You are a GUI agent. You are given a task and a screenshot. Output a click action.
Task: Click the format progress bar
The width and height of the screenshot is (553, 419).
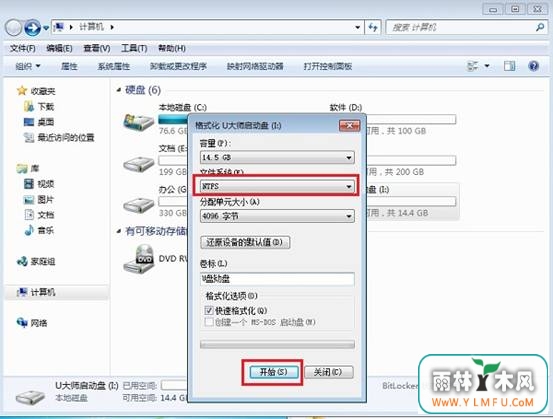pos(277,345)
